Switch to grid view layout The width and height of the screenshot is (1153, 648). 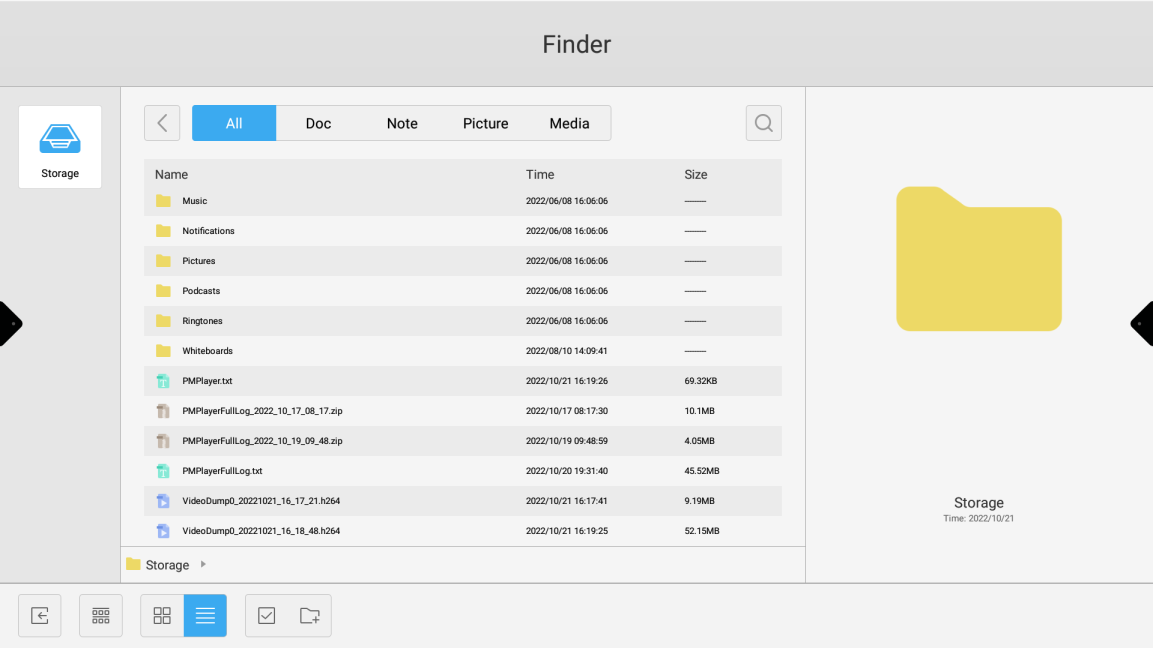coord(162,616)
